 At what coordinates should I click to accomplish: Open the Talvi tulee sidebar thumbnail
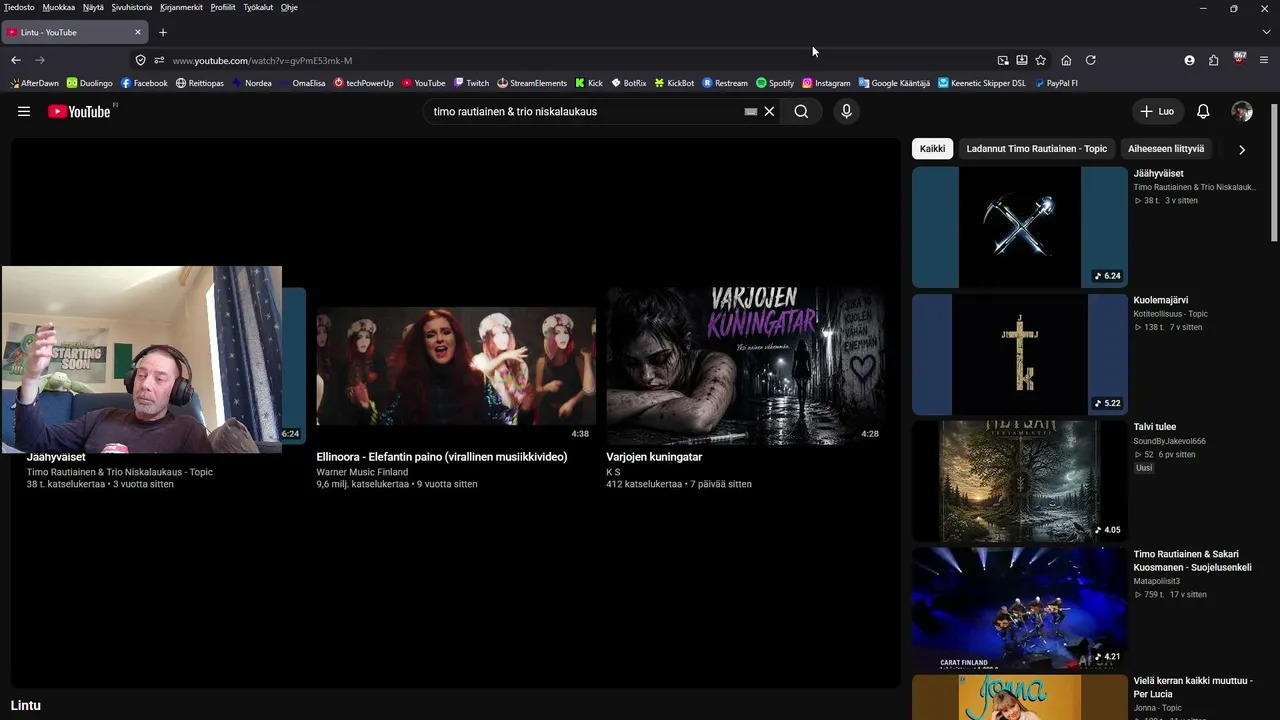tap(1019, 481)
